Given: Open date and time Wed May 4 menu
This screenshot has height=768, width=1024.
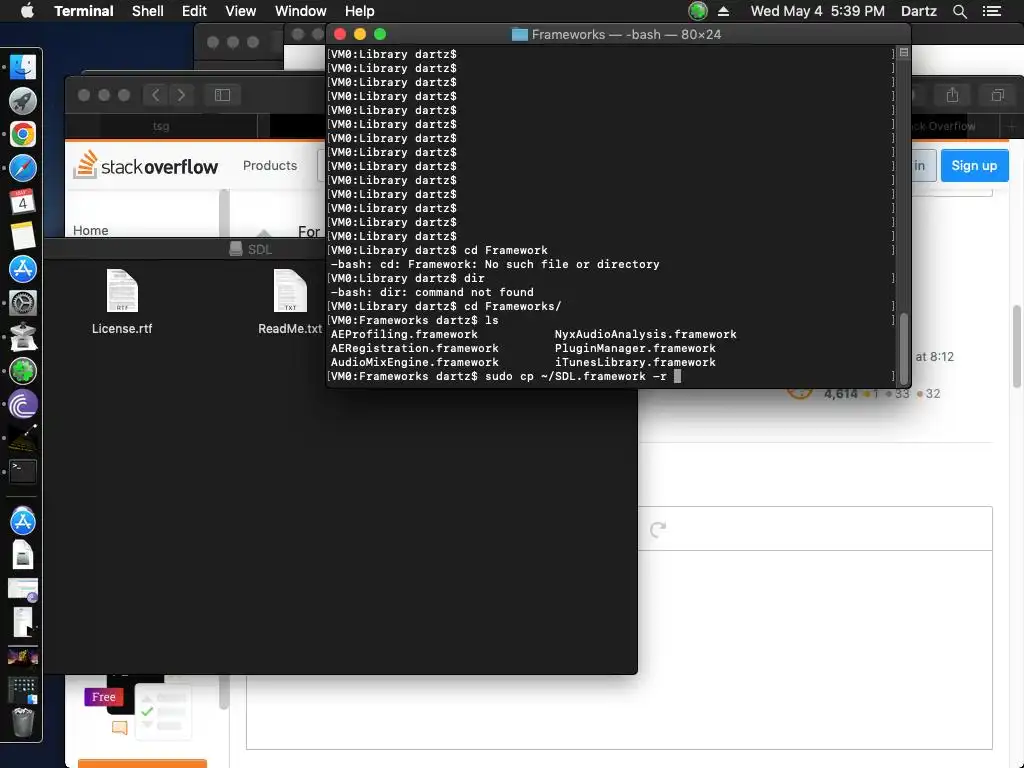Looking at the screenshot, I should [818, 11].
